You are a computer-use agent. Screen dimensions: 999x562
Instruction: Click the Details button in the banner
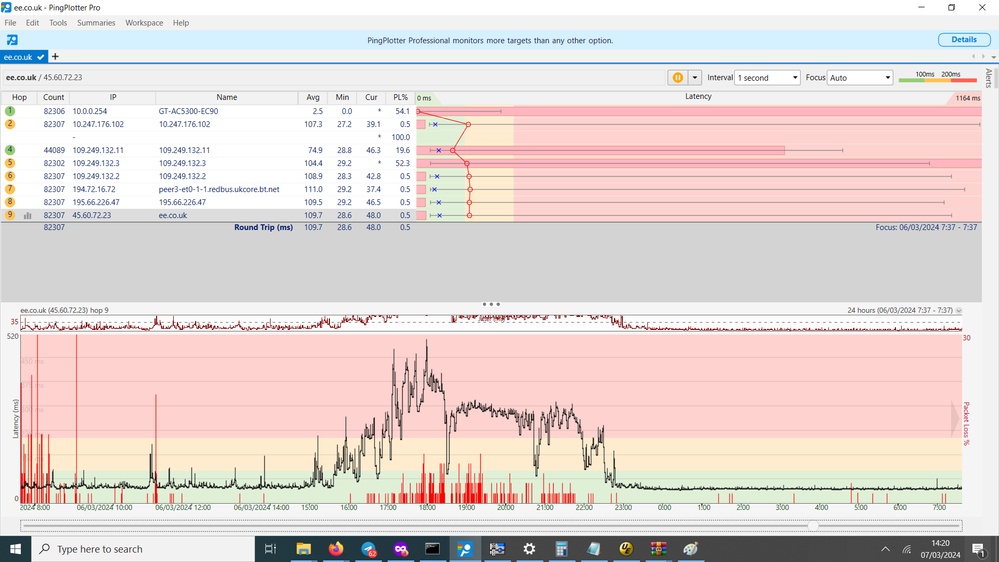963,40
